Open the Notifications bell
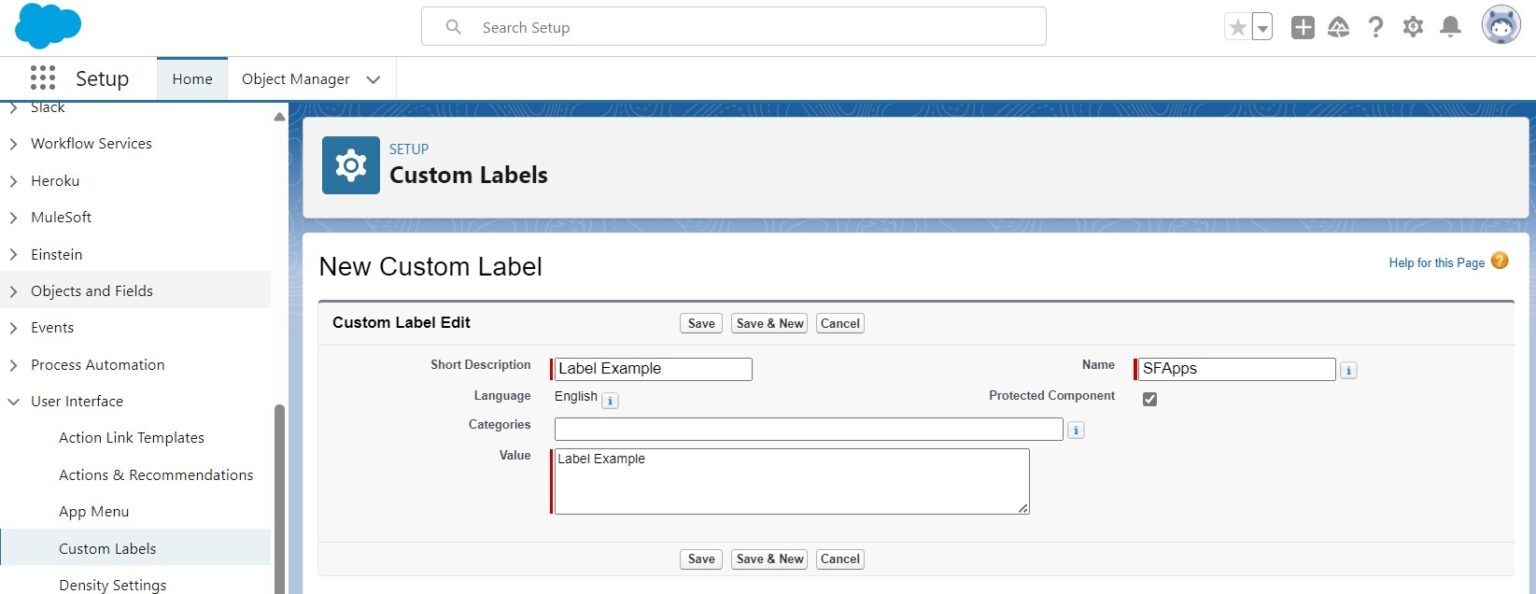Screen dimensions: 1536x594 (x=1450, y=28)
